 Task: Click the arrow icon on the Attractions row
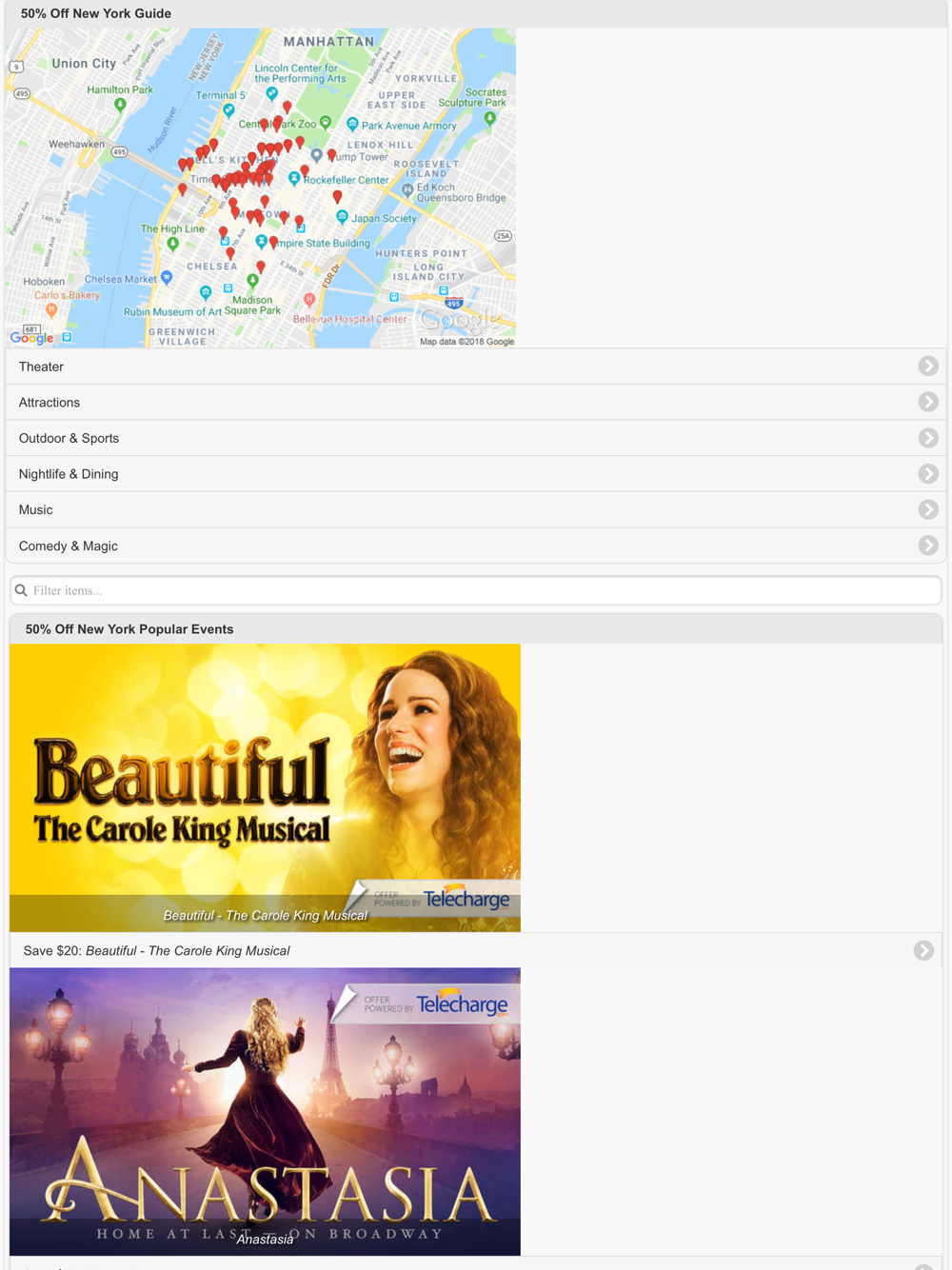point(928,402)
